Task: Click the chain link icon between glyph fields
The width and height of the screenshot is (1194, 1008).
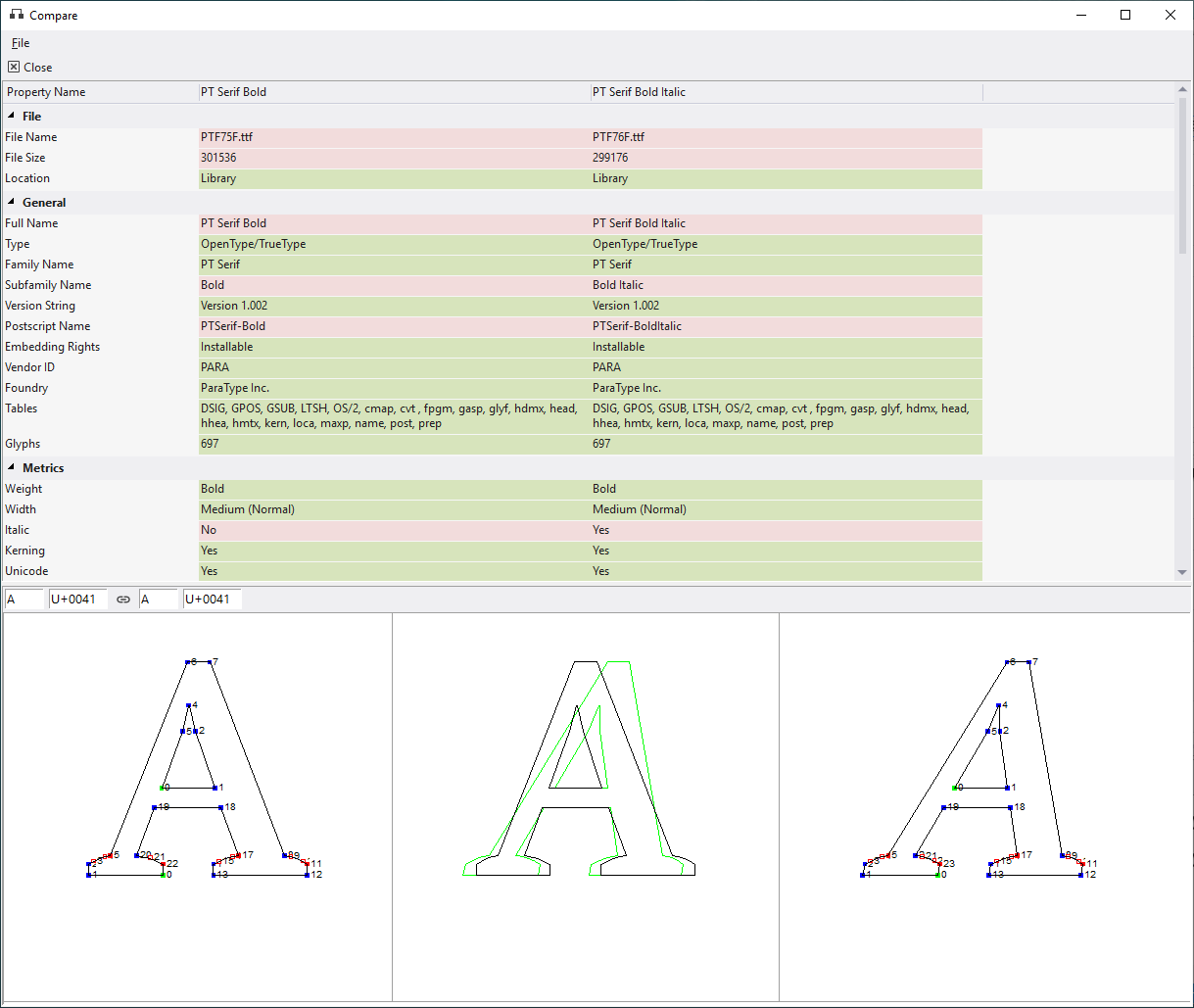Action: (x=123, y=599)
